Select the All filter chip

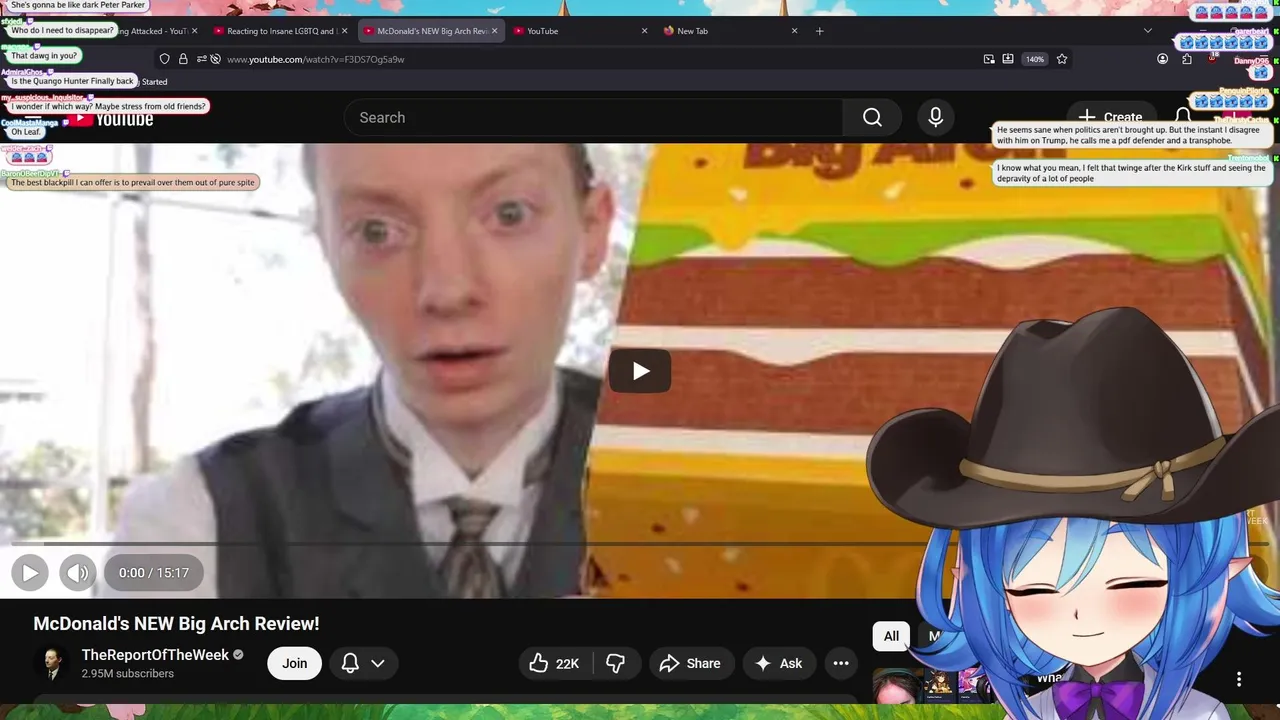(x=891, y=636)
